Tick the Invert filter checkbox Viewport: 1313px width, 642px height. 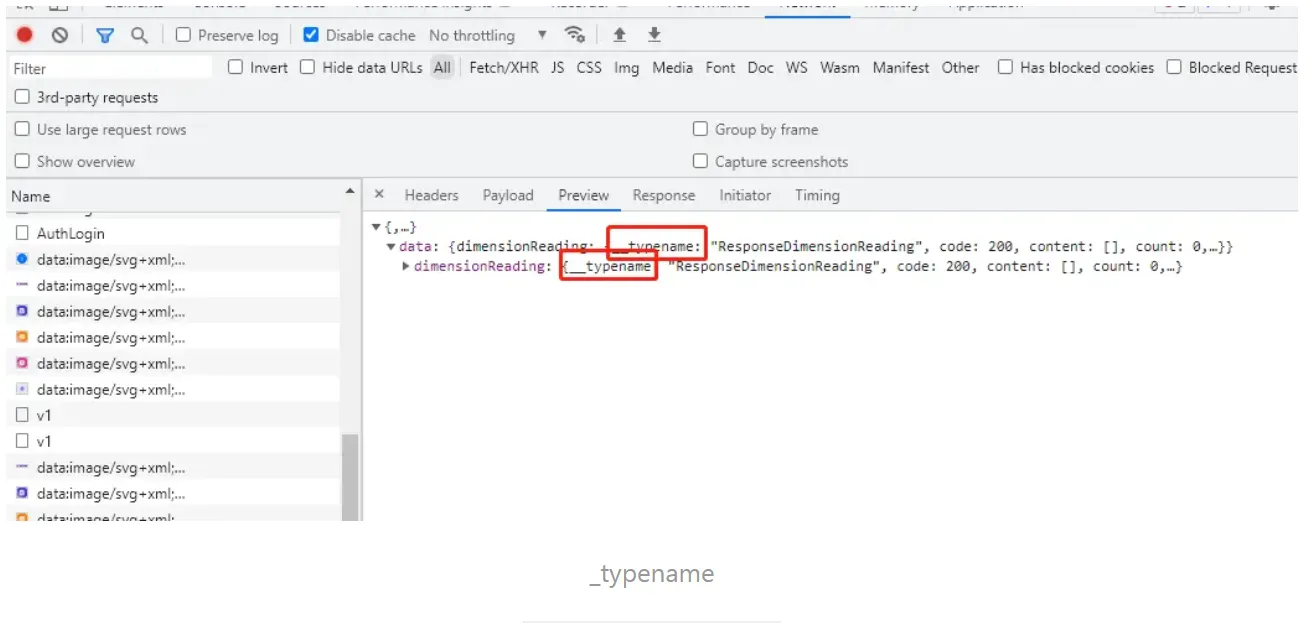(x=235, y=67)
